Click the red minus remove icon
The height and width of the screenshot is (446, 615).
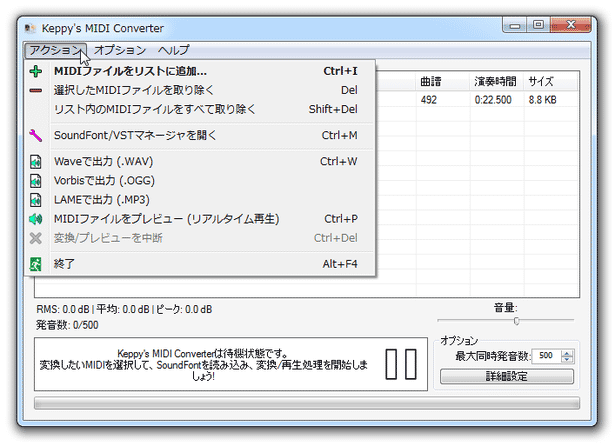[x=36, y=91]
